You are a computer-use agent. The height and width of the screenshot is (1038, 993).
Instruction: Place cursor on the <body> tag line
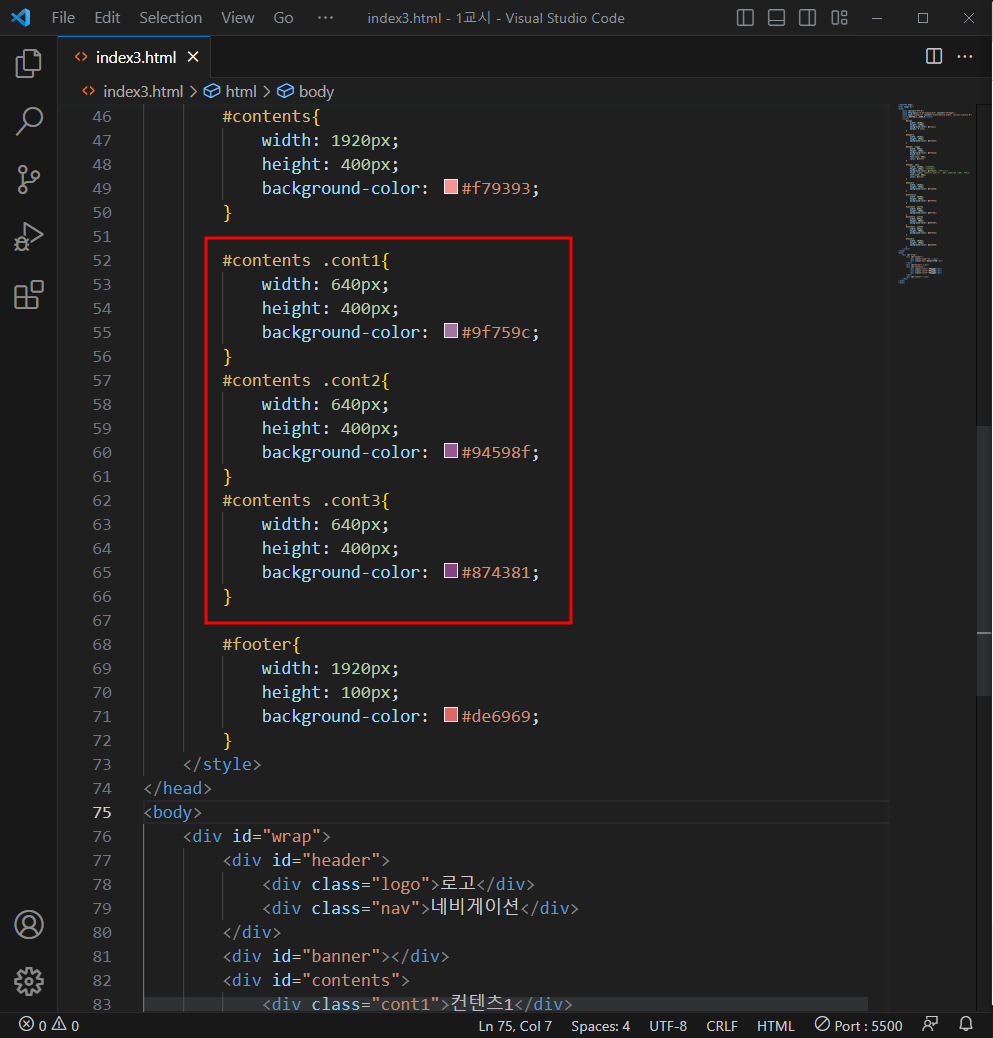tap(172, 812)
